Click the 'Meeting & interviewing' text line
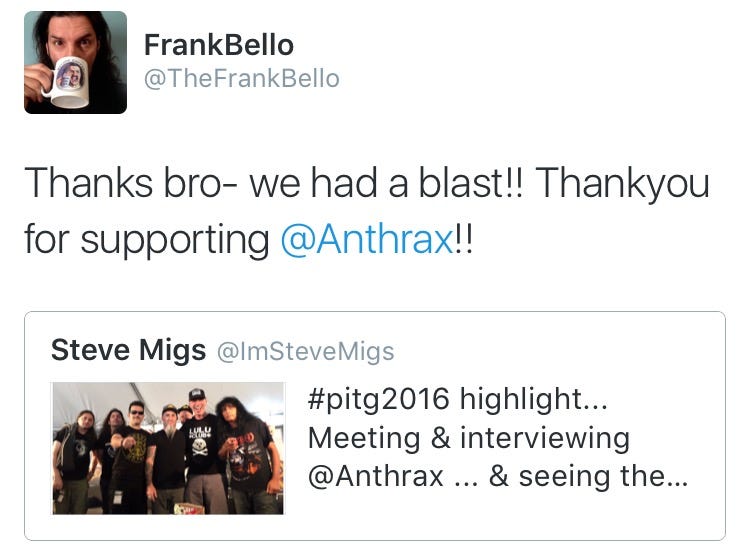 469,438
